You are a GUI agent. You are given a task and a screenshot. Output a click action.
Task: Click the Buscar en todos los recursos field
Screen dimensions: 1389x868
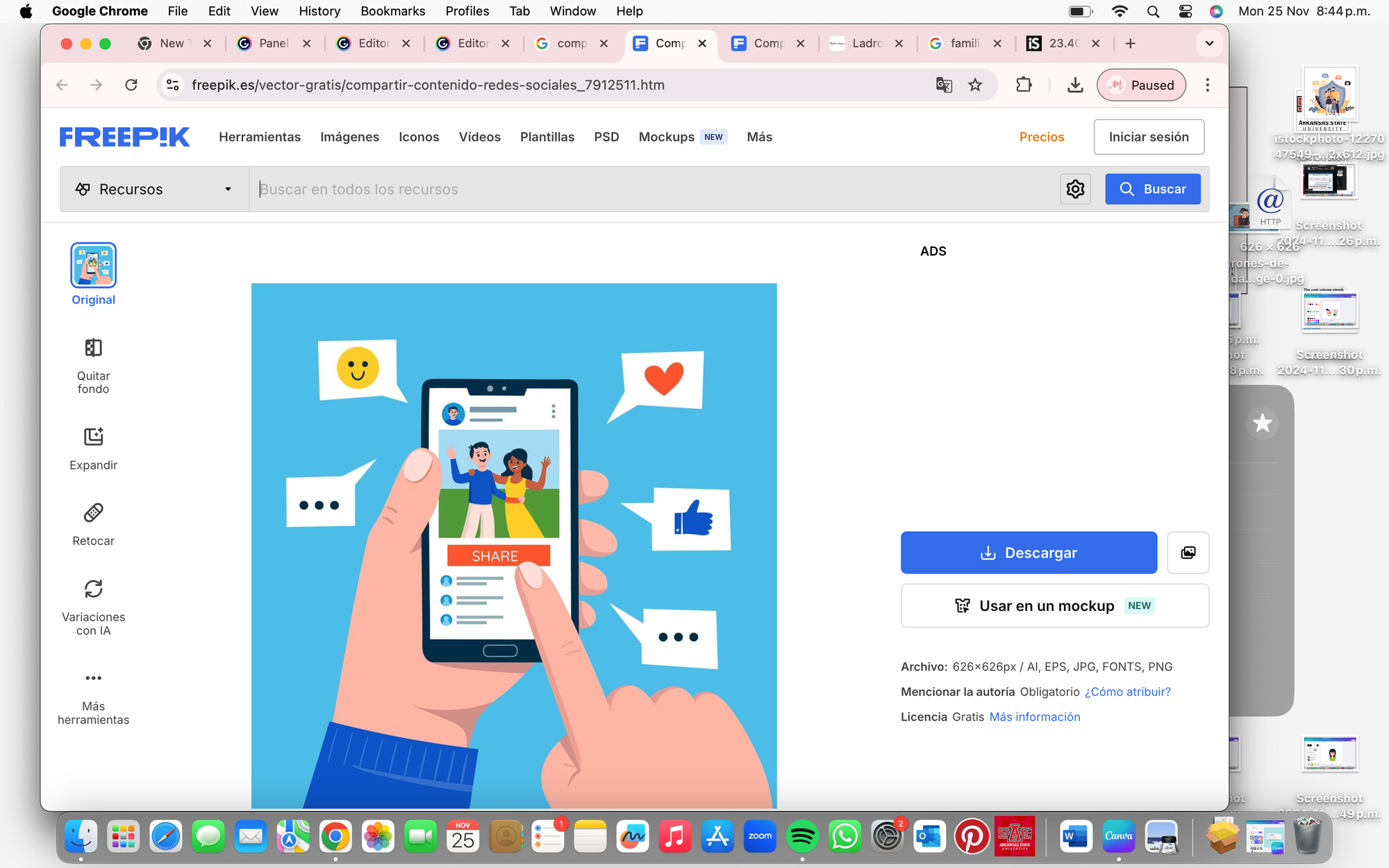click(653, 189)
